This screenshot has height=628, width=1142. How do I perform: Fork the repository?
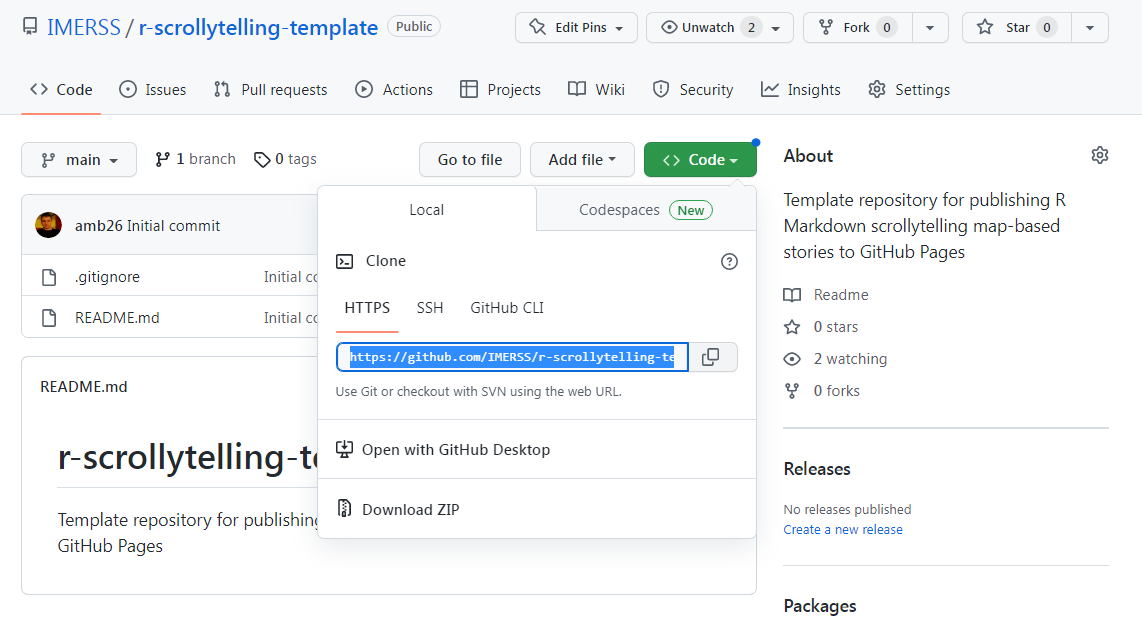(857, 28)
